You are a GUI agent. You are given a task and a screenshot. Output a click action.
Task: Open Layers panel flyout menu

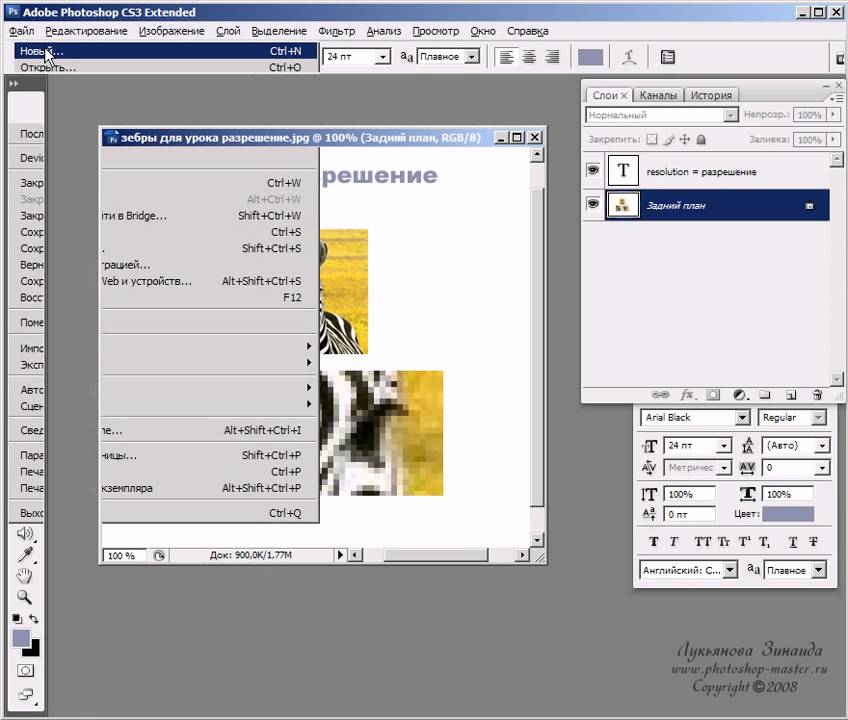pyautogui.click(x=836, y=98)
